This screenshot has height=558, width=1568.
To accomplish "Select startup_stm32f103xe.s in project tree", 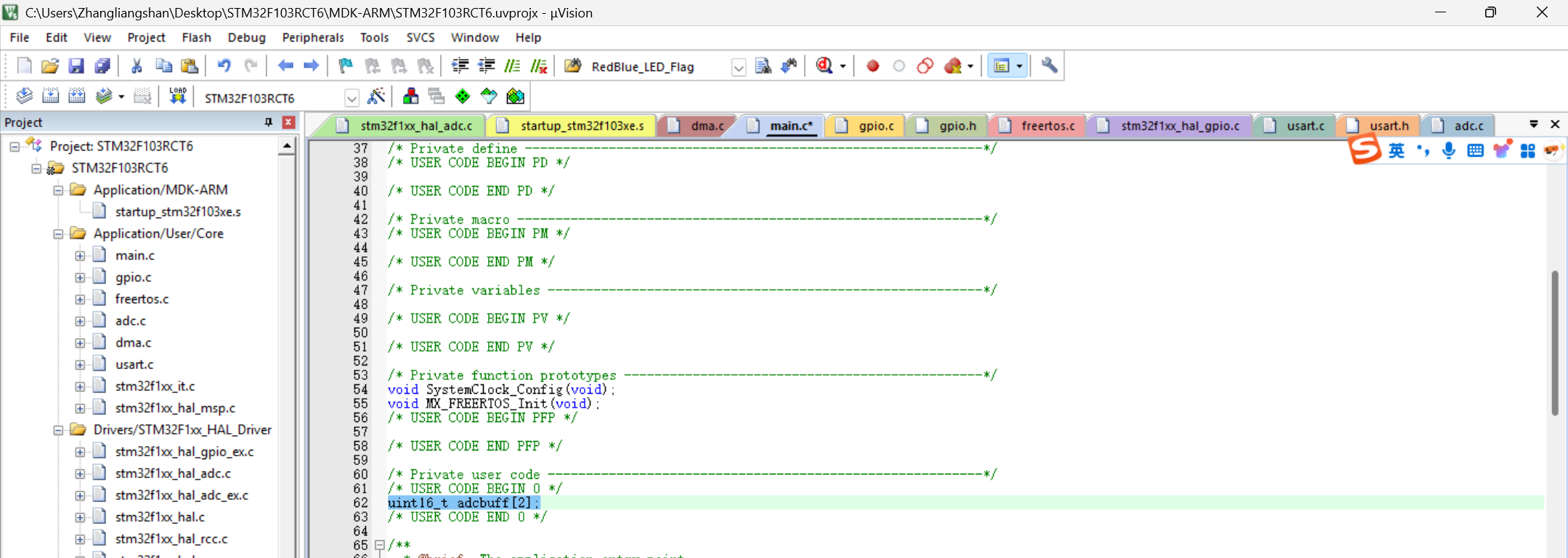I will (178, 212).
